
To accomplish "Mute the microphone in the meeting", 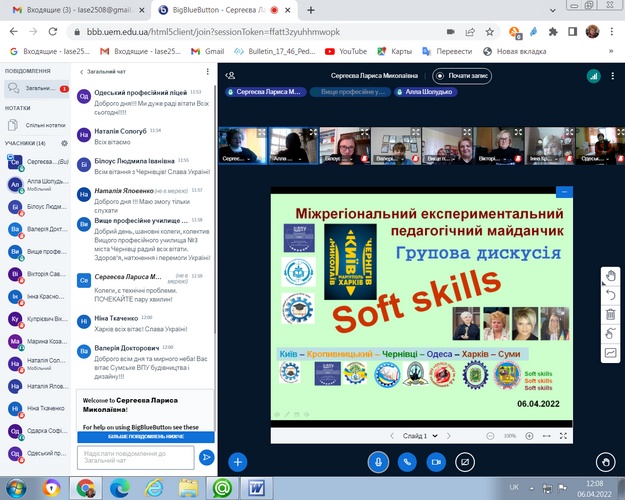I will 379,461.
